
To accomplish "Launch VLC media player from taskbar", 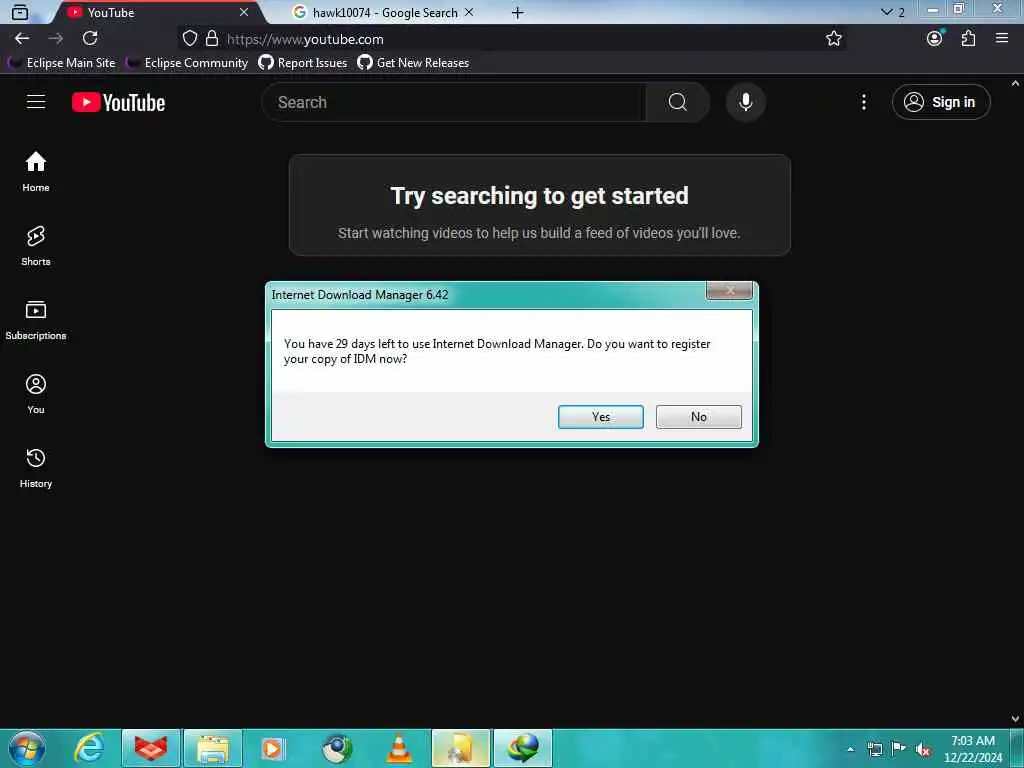I will (x=398, y=748).
